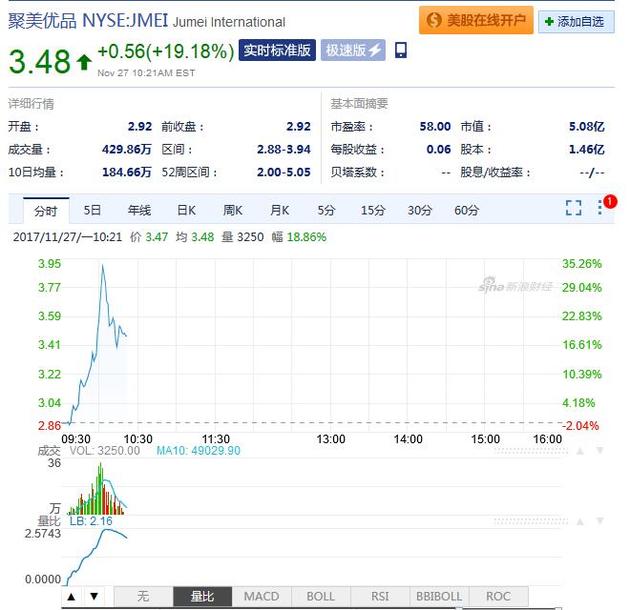630x610 pixels.
Task: Click the up arrow beside the volume panel
Action: pos(580,451)
